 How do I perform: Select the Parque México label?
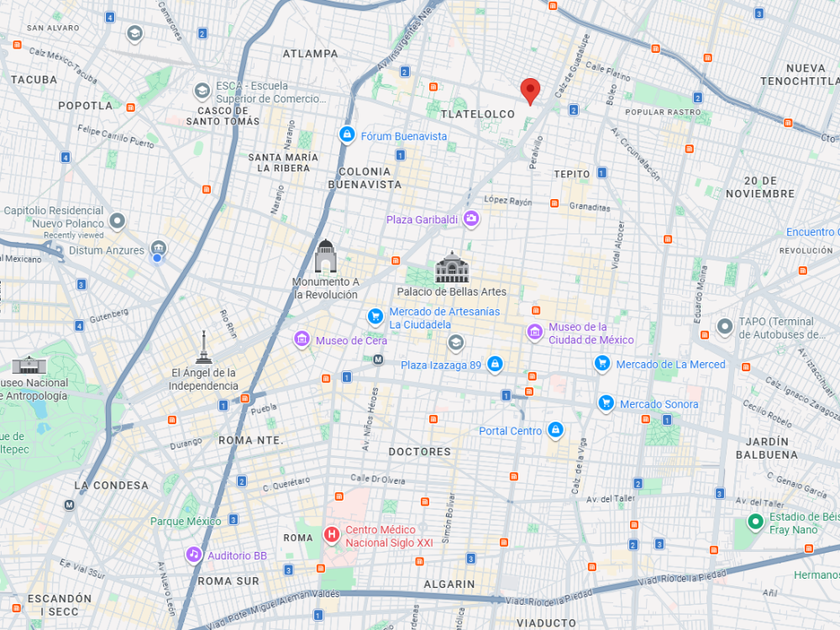click(185, 521)
